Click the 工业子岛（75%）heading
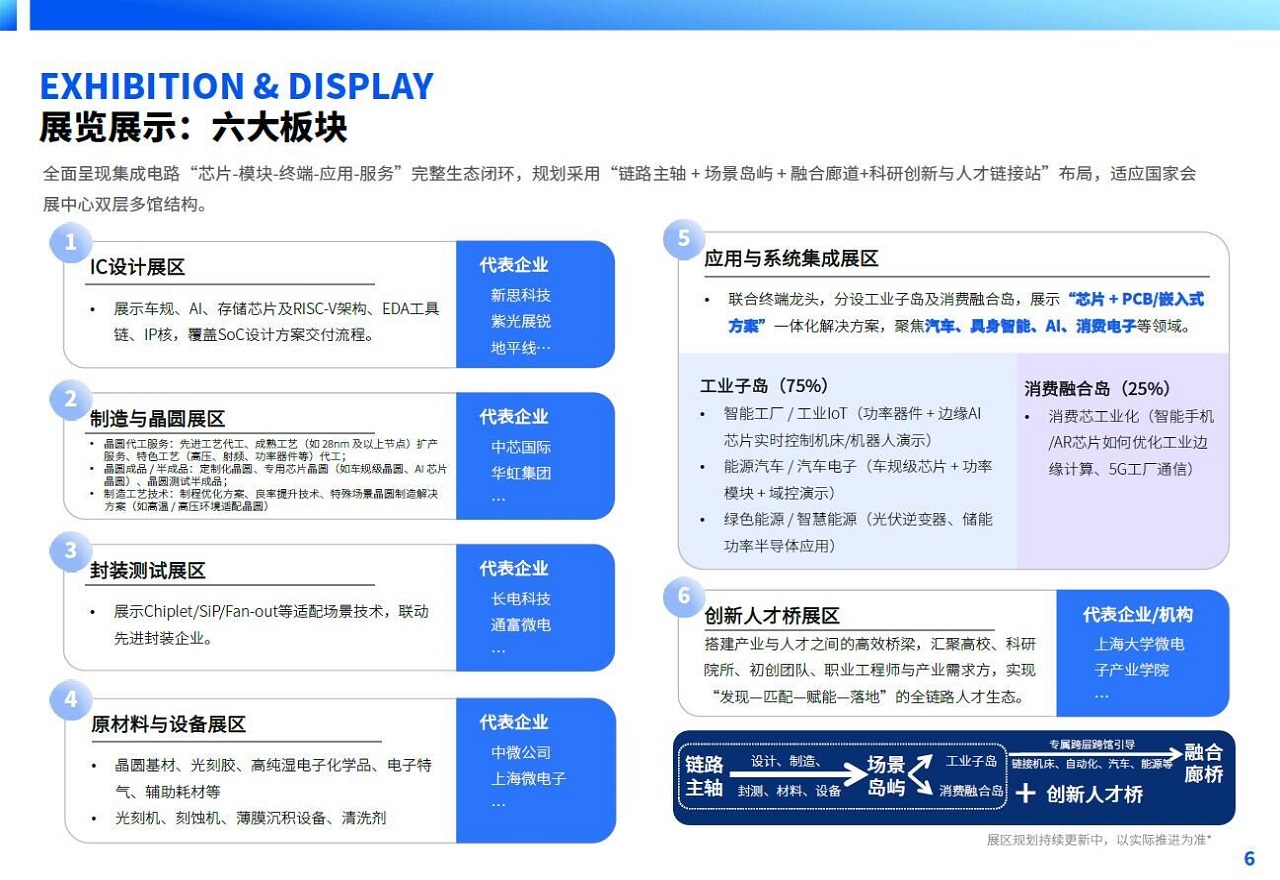Viewport: 1280px width, 880px height. [x=764, y=386]
